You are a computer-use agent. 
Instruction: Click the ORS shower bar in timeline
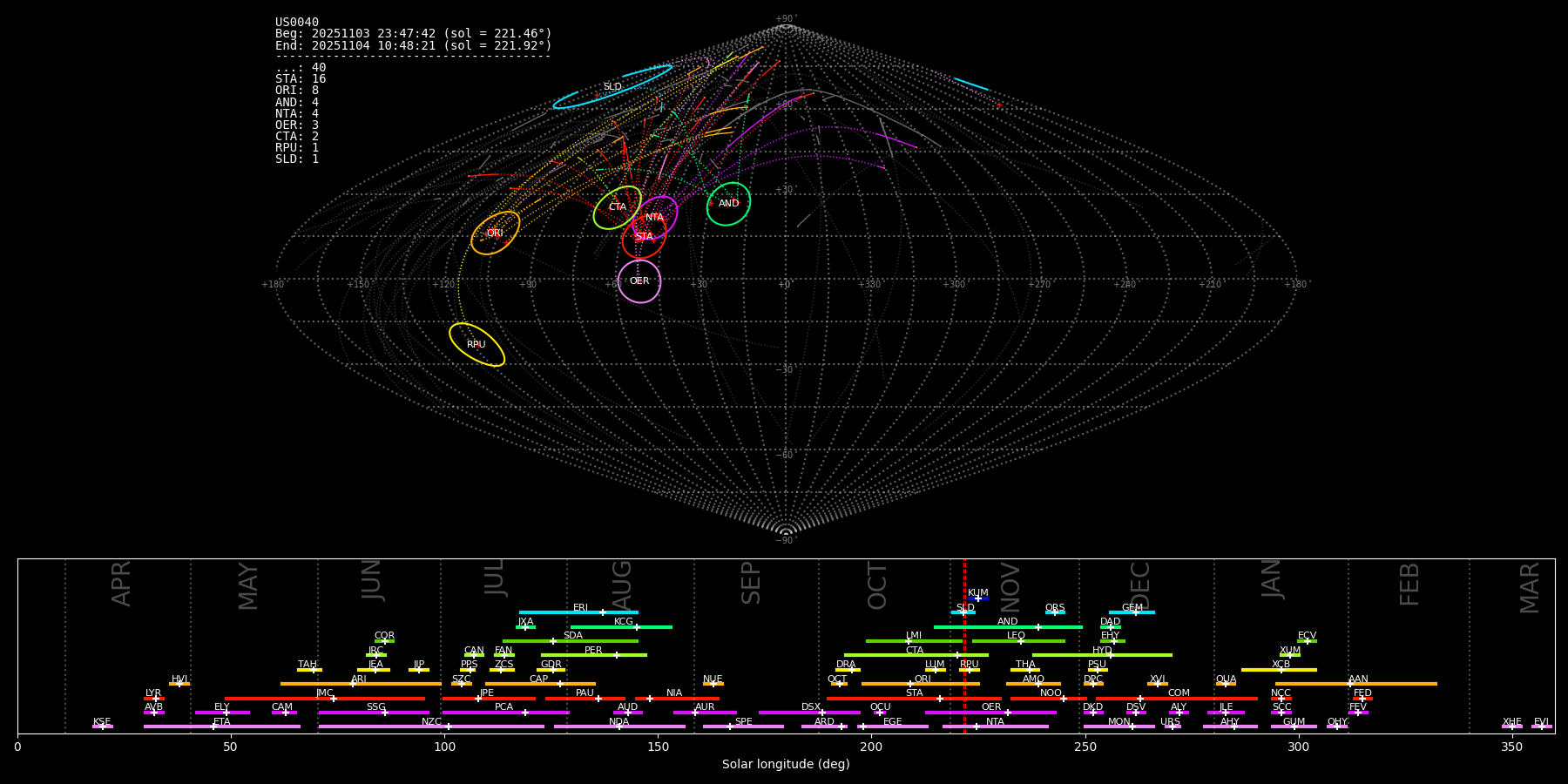pyautogui.click(x=1055, y=612)
